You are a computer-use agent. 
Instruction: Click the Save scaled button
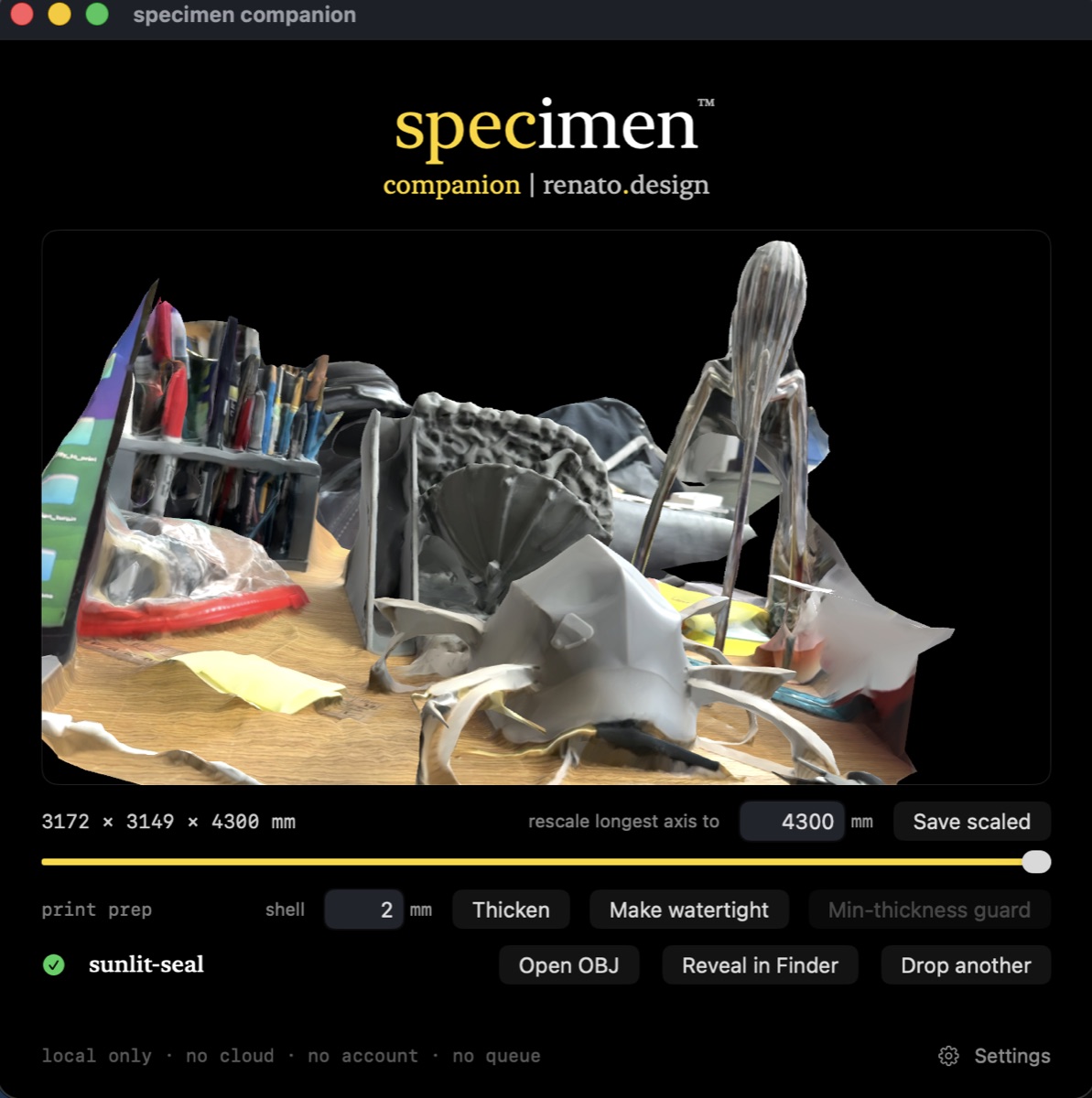tap(971, 822)
